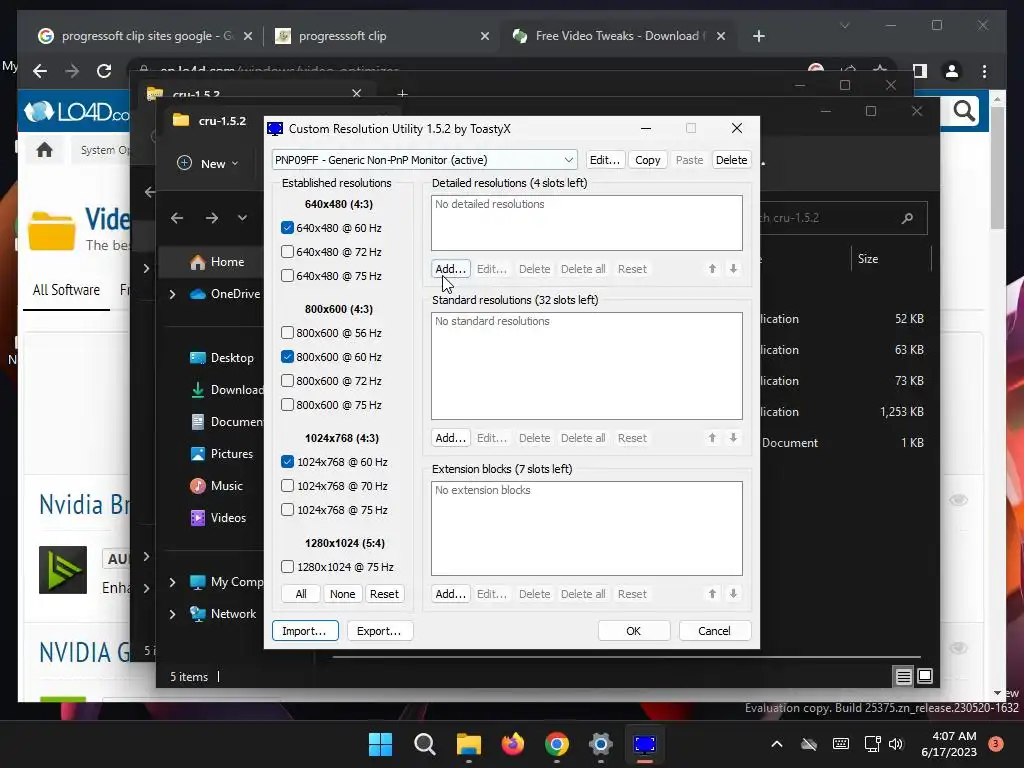
Task: Click inside the extension blocks list
Action: 586,528
